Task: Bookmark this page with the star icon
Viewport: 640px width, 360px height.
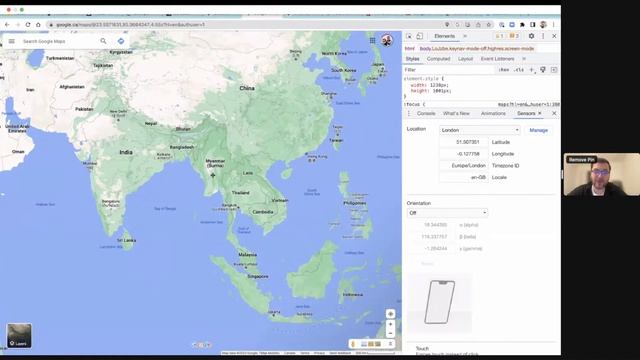Action: 489,25
